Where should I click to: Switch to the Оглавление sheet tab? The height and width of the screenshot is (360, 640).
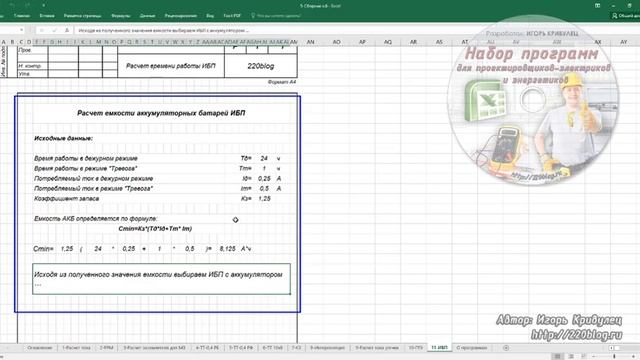[40, 348]
